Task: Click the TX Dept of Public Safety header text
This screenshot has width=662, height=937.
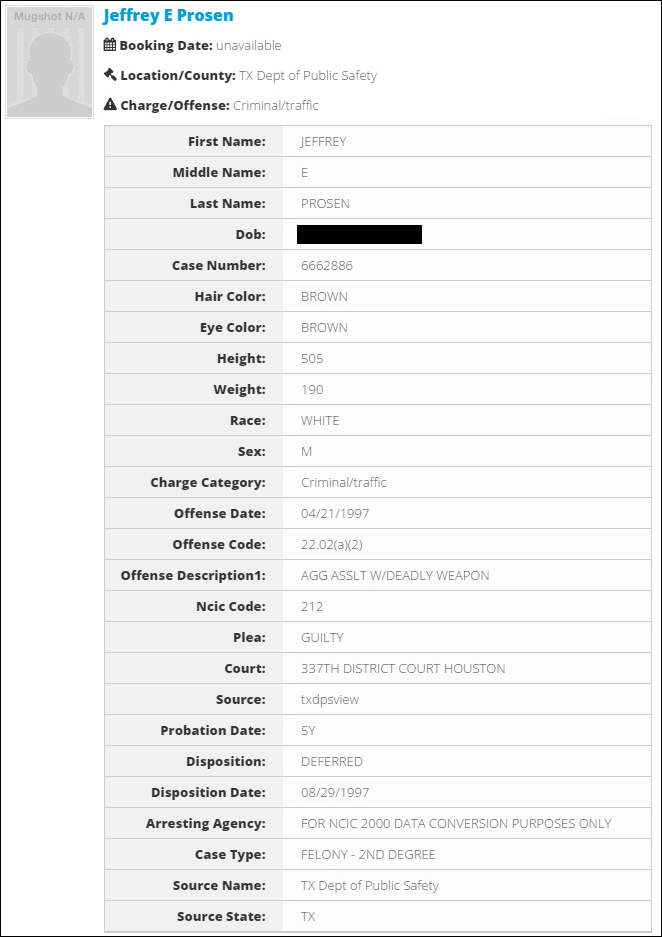Action: [308, 75]
